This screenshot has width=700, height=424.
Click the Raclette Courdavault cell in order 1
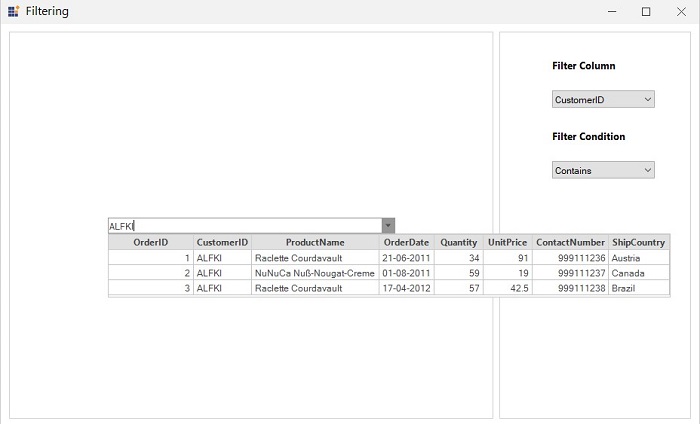315,258
